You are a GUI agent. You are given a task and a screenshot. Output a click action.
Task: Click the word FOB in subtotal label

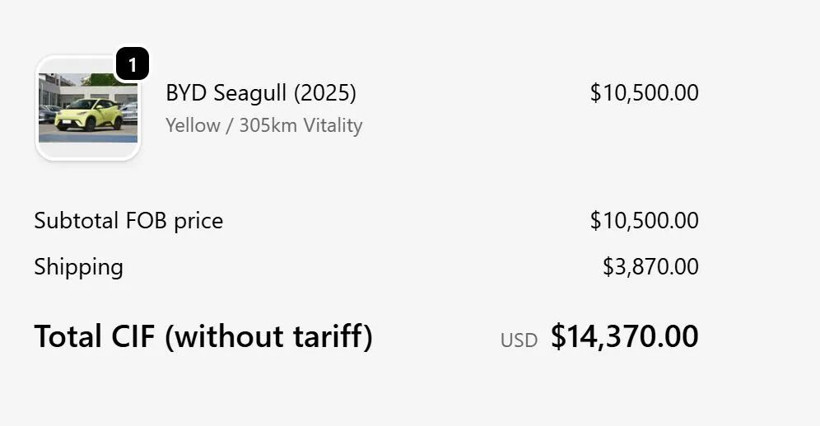pos(145,220)
